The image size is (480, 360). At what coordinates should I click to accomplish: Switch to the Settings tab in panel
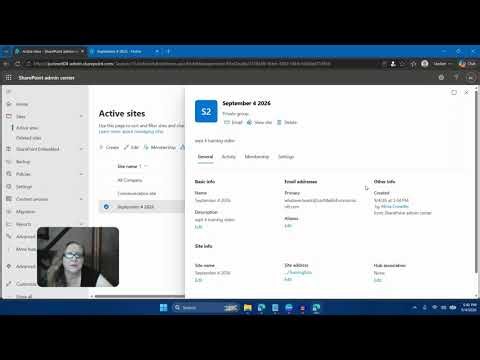[286, 157]
